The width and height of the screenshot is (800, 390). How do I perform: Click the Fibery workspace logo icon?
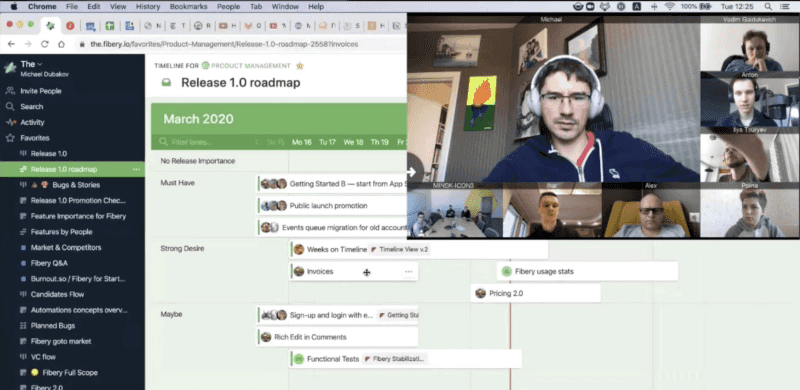click(x=10, y=67)
